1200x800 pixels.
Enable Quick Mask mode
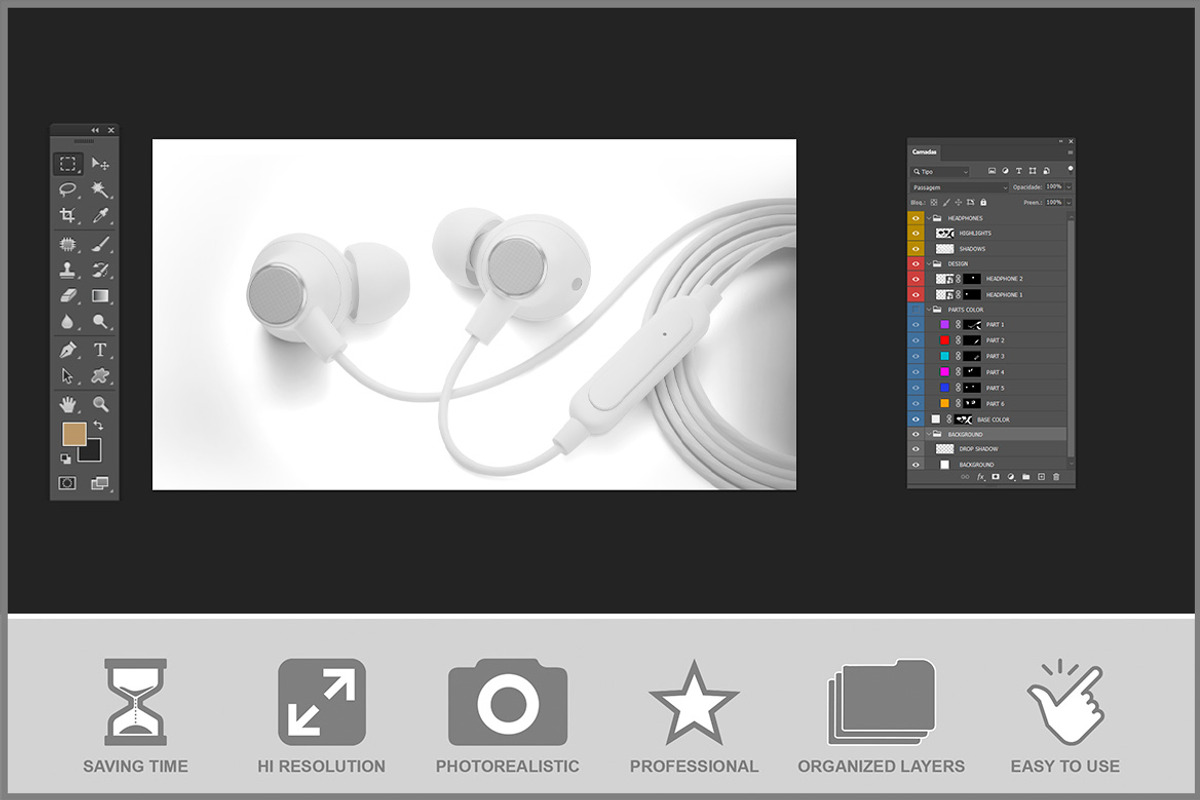pyautogui.click(x=68, y=483)
